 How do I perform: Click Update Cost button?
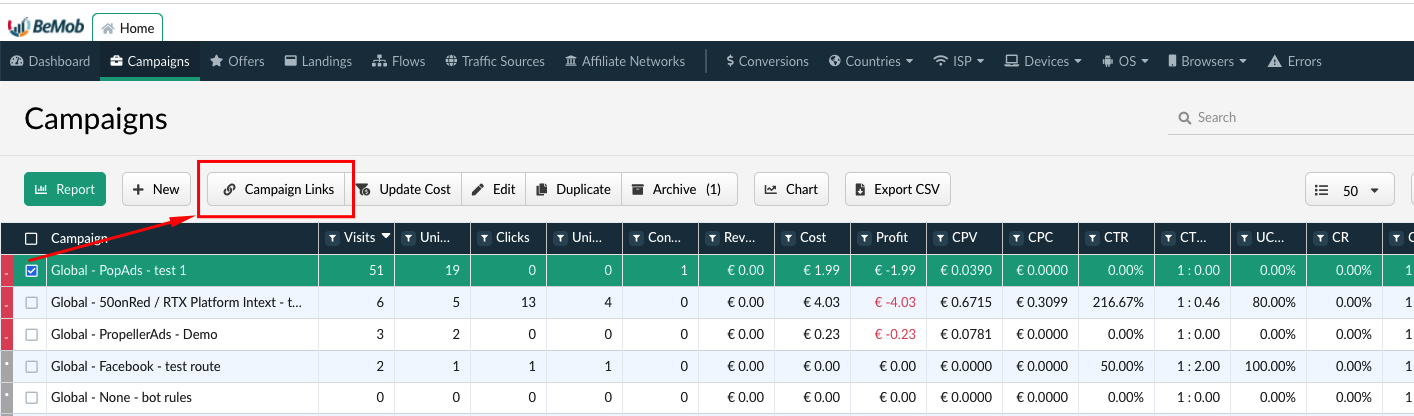pyautogui.click(x=404, y=189)
